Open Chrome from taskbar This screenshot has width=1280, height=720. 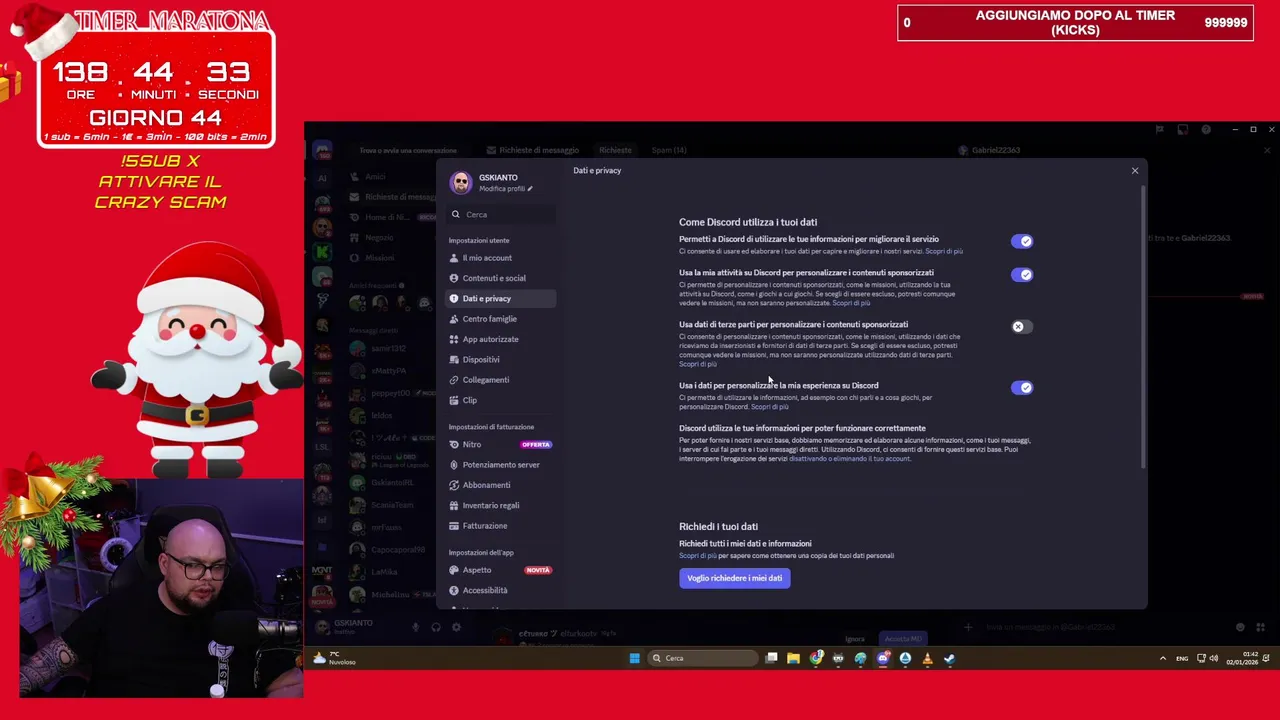[x=816, y=658]
